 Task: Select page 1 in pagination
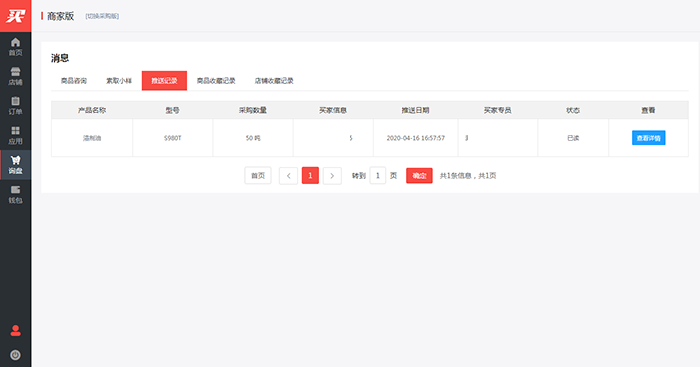[310, 175]
